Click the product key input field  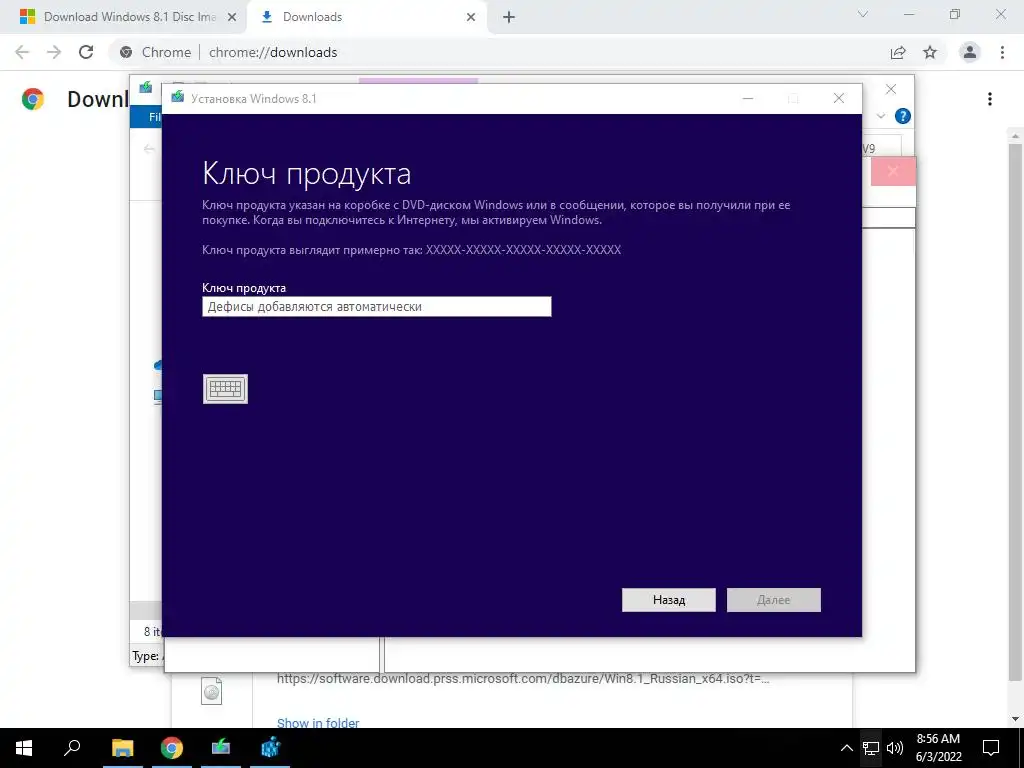[377, 306]
